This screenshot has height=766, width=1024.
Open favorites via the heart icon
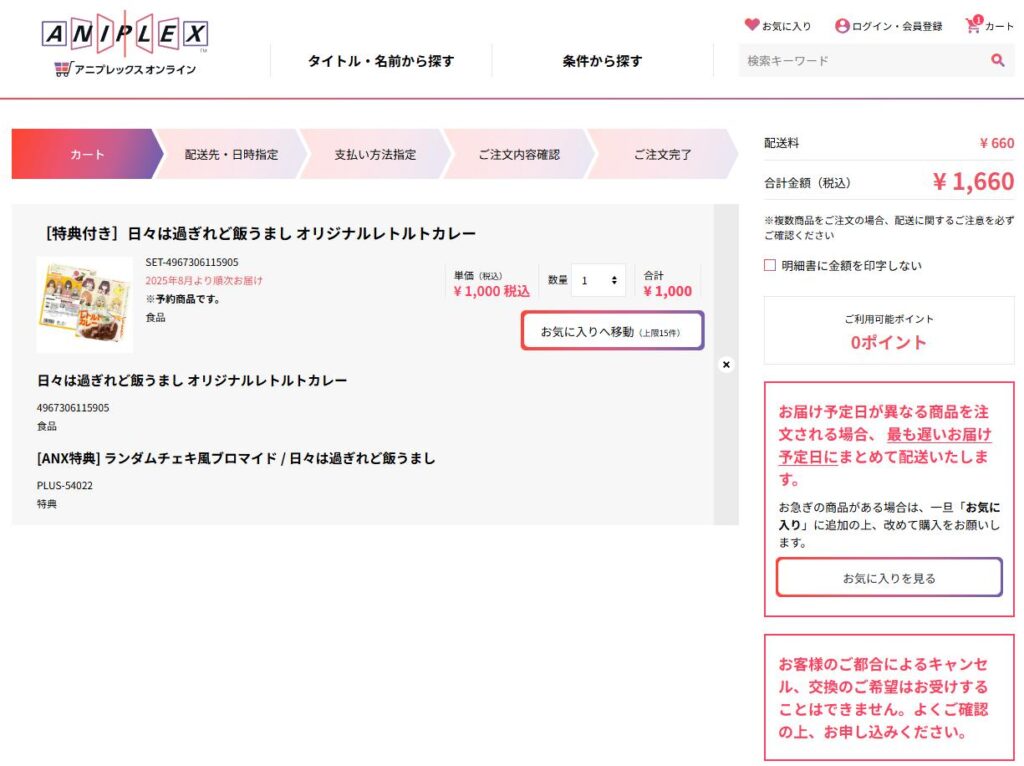pos(752,25)
